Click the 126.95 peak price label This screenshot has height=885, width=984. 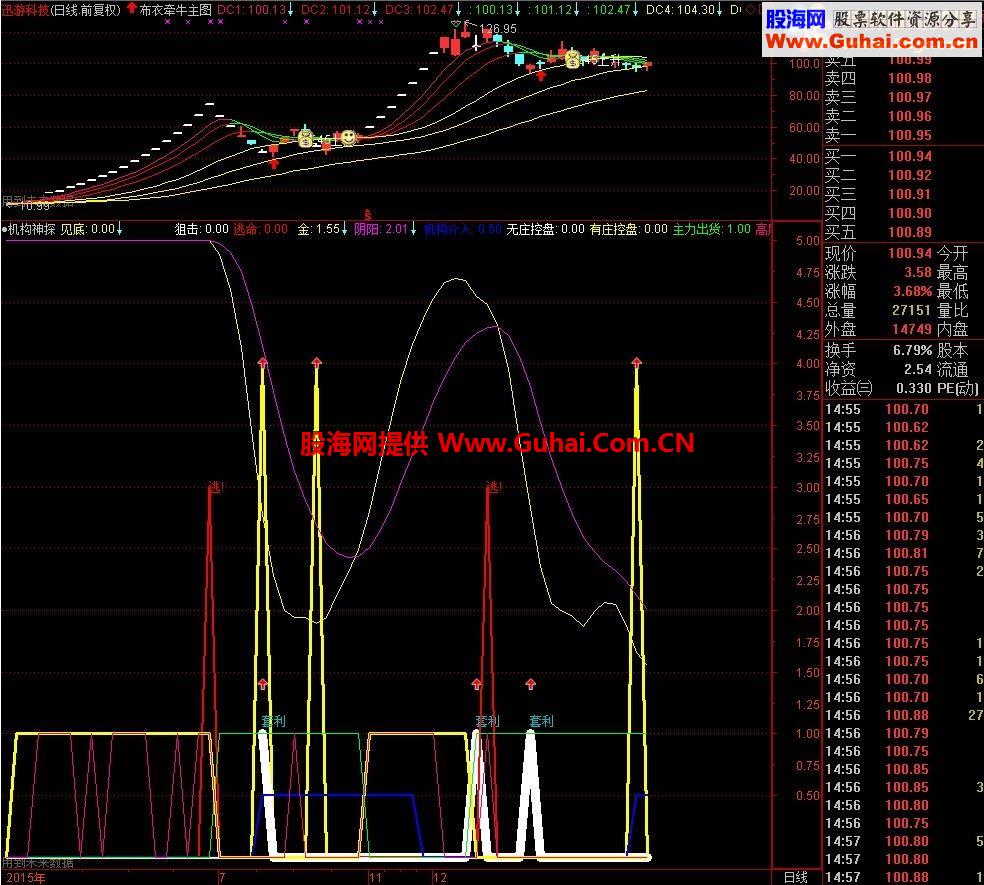pyautogui.click(x=498, y=29)
